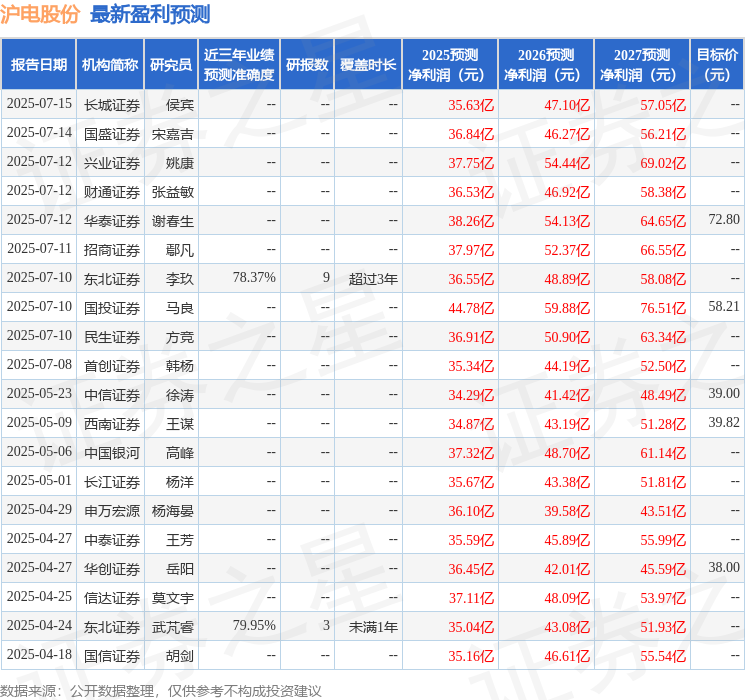Select the 财通证券 institution cell
745x700 pixels.
(x=112, y=192)
